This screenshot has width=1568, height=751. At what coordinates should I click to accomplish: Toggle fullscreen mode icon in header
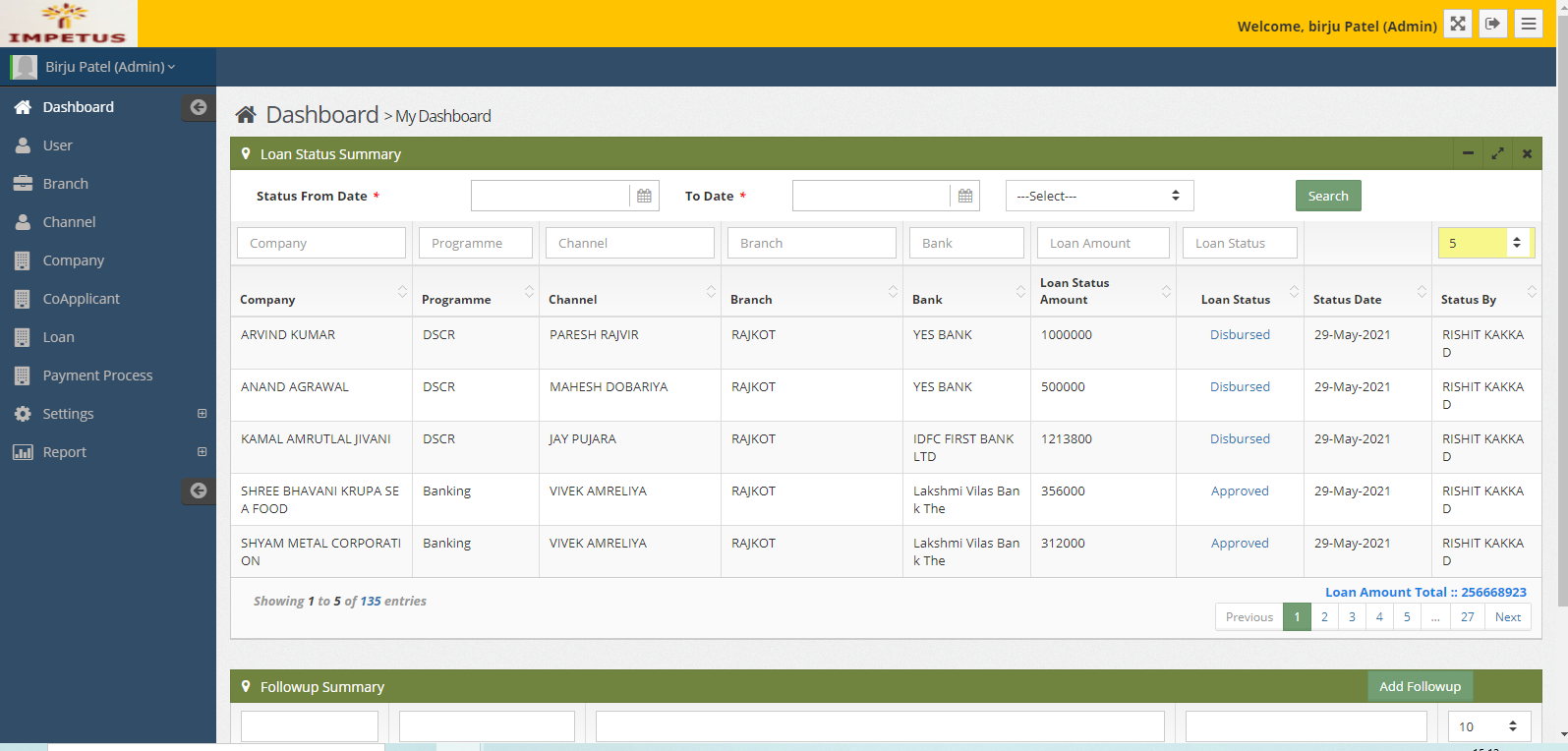[x=1458, y=24]
